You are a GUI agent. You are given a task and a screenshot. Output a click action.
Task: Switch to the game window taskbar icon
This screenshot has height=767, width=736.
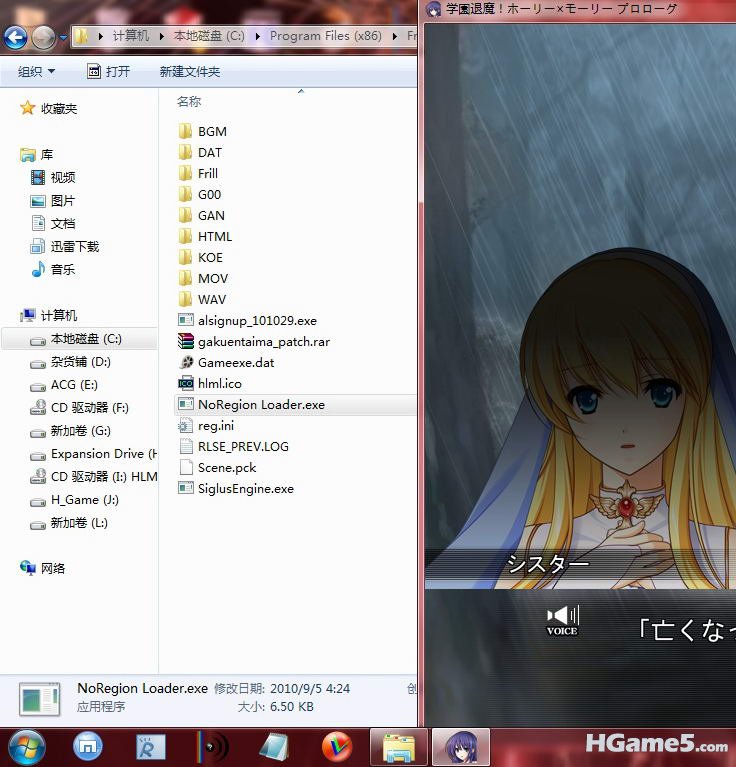point(461,746)
